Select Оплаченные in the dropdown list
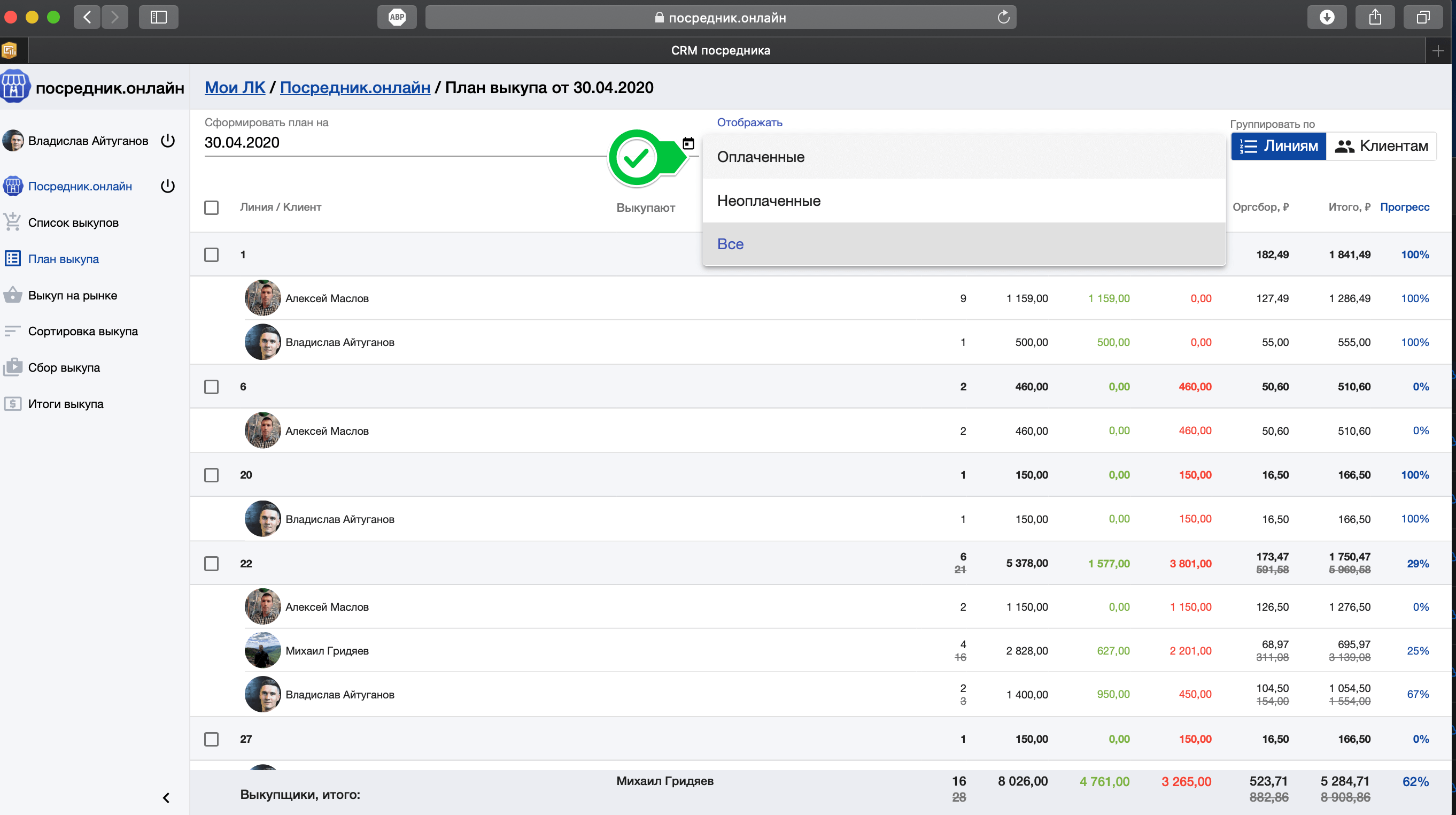The height and width of the screenshot is (815, 1456). coord(761,157)
